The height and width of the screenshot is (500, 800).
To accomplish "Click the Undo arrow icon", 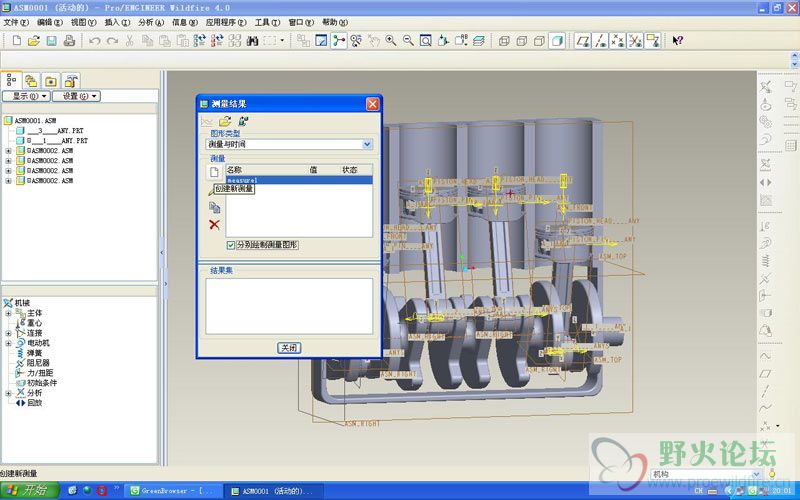I will (94, 40).
